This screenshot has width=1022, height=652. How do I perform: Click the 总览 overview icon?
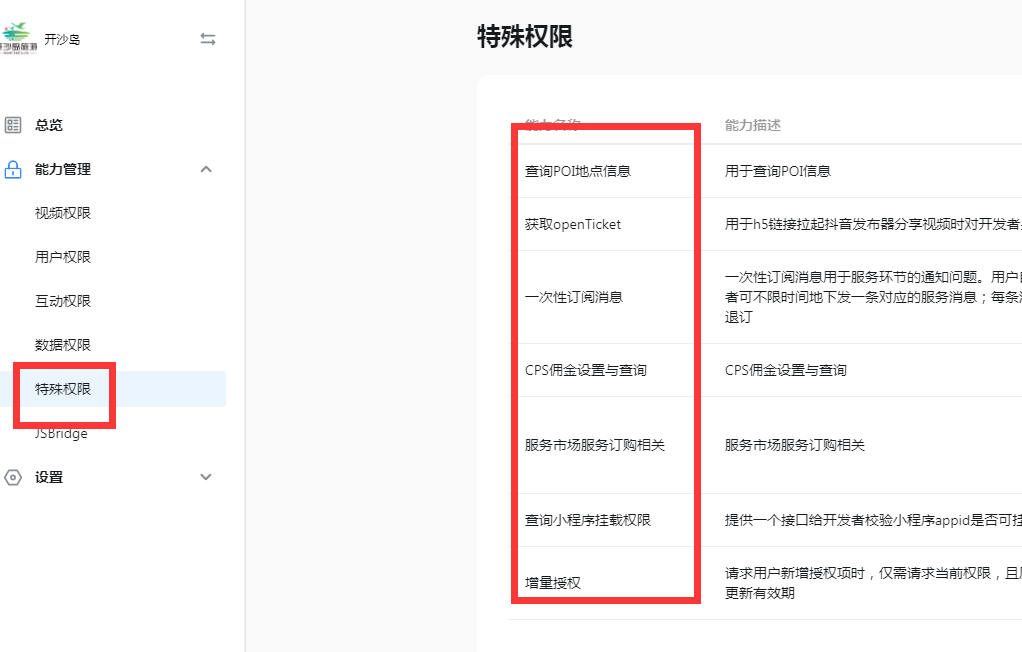(13, 125)
